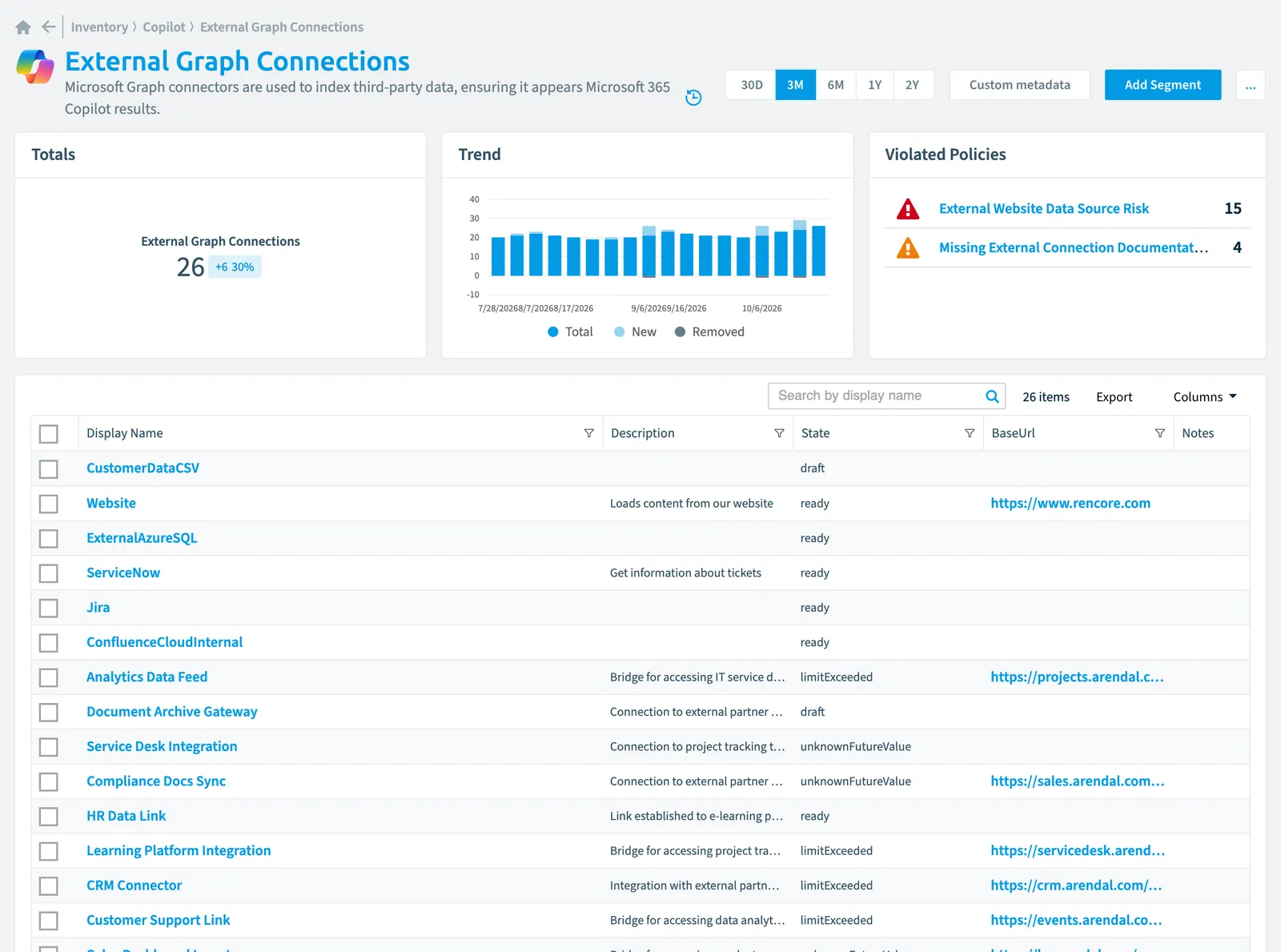Open Custom metadata

pyautogui.click(x=1019, y=85)
